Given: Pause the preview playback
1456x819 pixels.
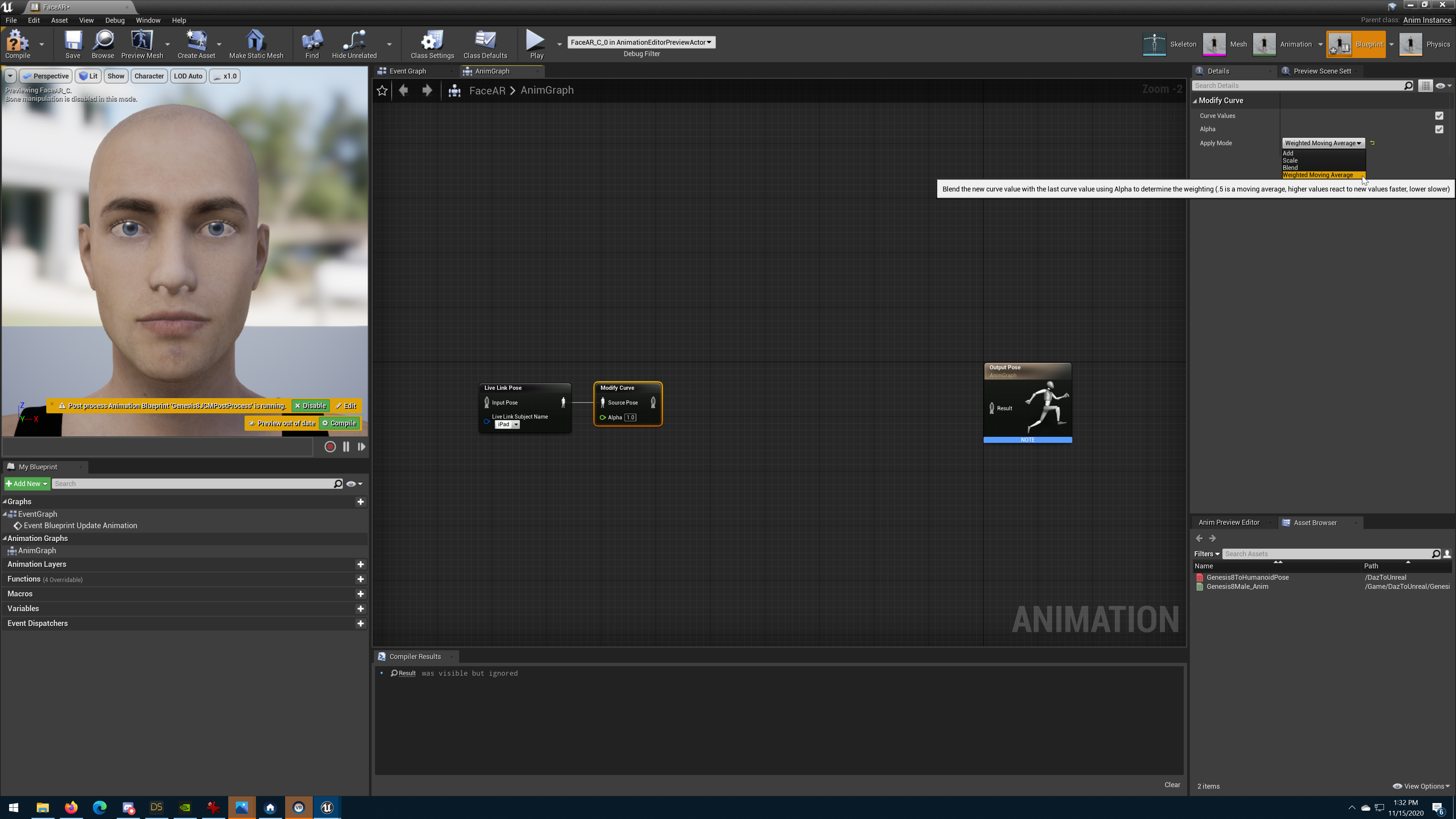Looking at the screenshot, I should click(346, 447).
